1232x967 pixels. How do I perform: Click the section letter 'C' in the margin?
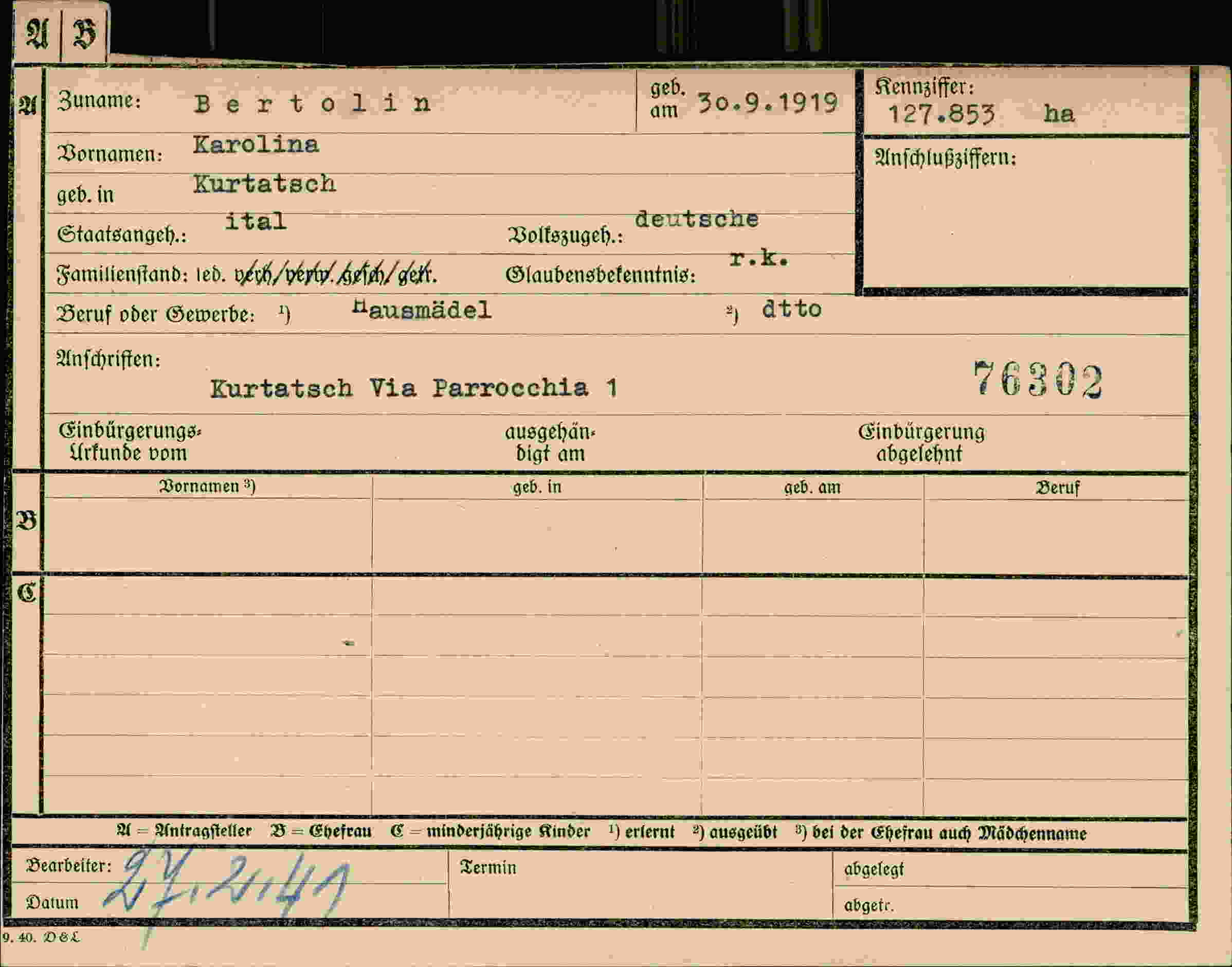tap(27, 594)
